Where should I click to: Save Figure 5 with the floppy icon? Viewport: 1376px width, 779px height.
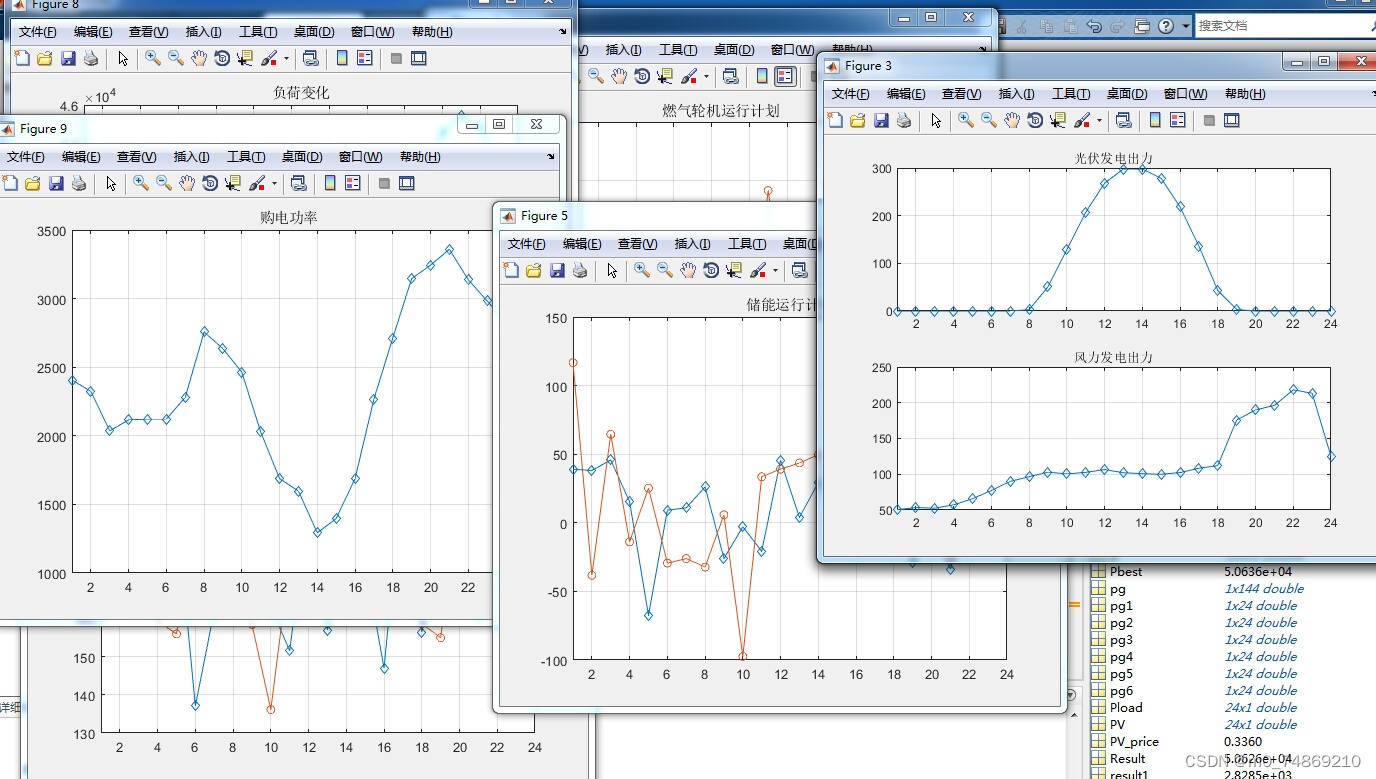pyautogui.click(x=557, y=270)
